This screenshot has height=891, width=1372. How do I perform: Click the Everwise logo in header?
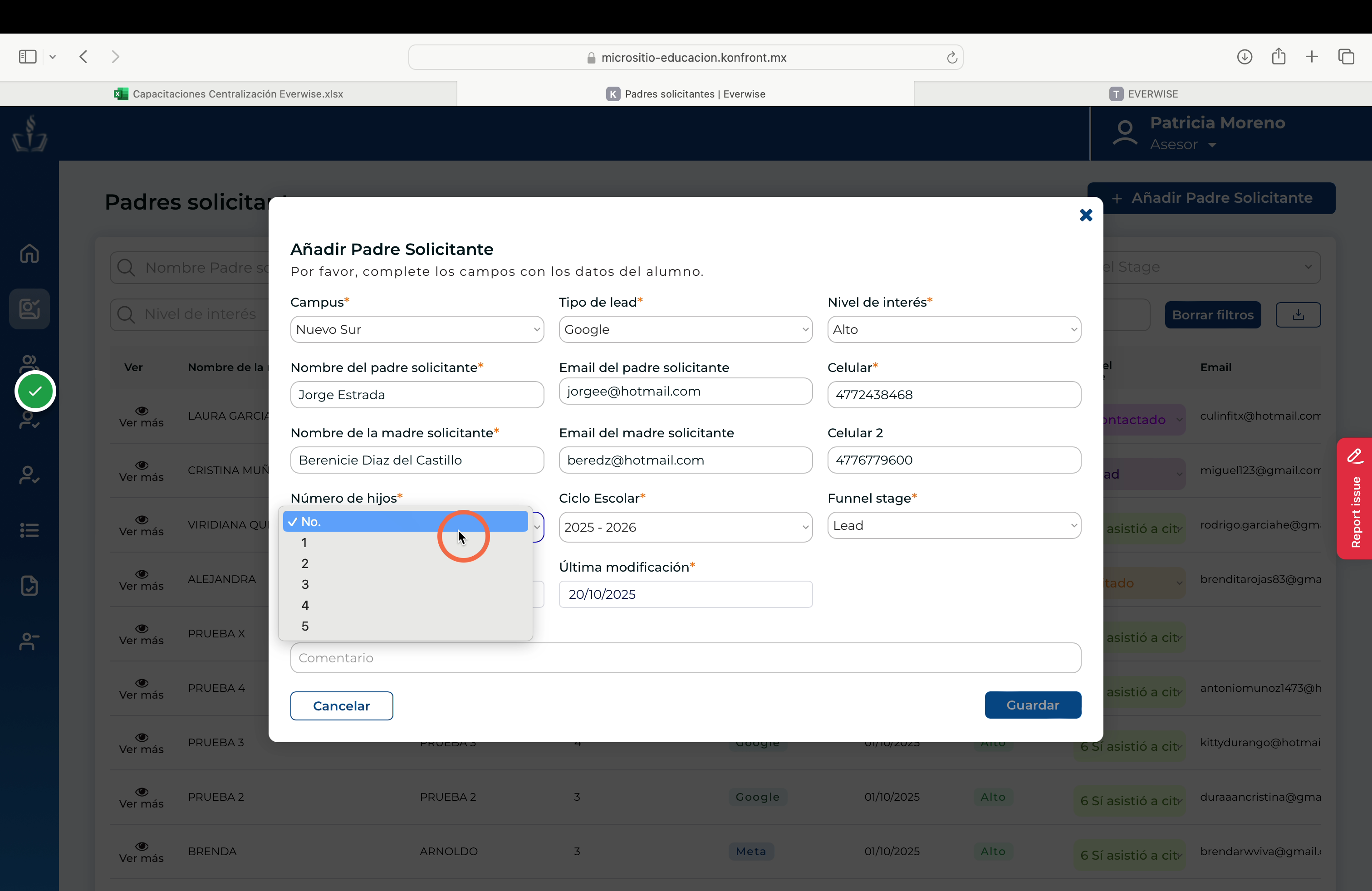[29, 133]
